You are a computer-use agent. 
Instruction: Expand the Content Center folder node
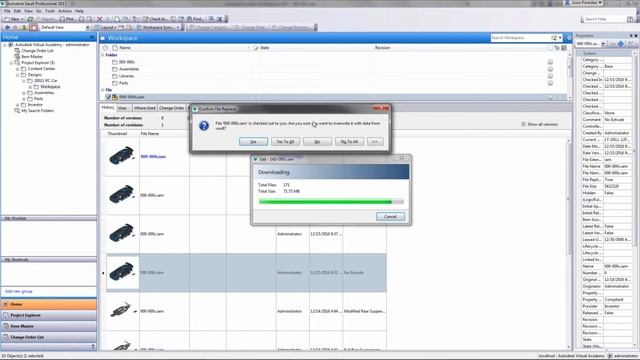pyautogui.click(x=18, y=69)
